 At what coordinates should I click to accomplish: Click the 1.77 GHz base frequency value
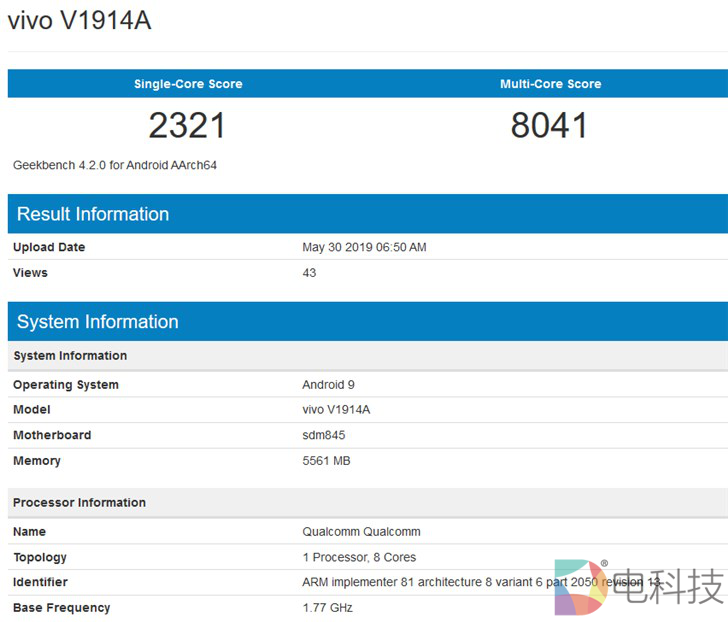pos(327,608)
